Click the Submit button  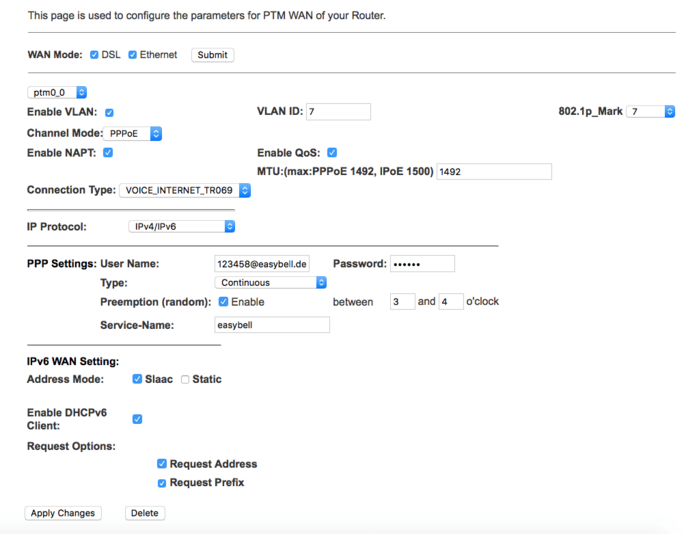[x=213, y=55]
